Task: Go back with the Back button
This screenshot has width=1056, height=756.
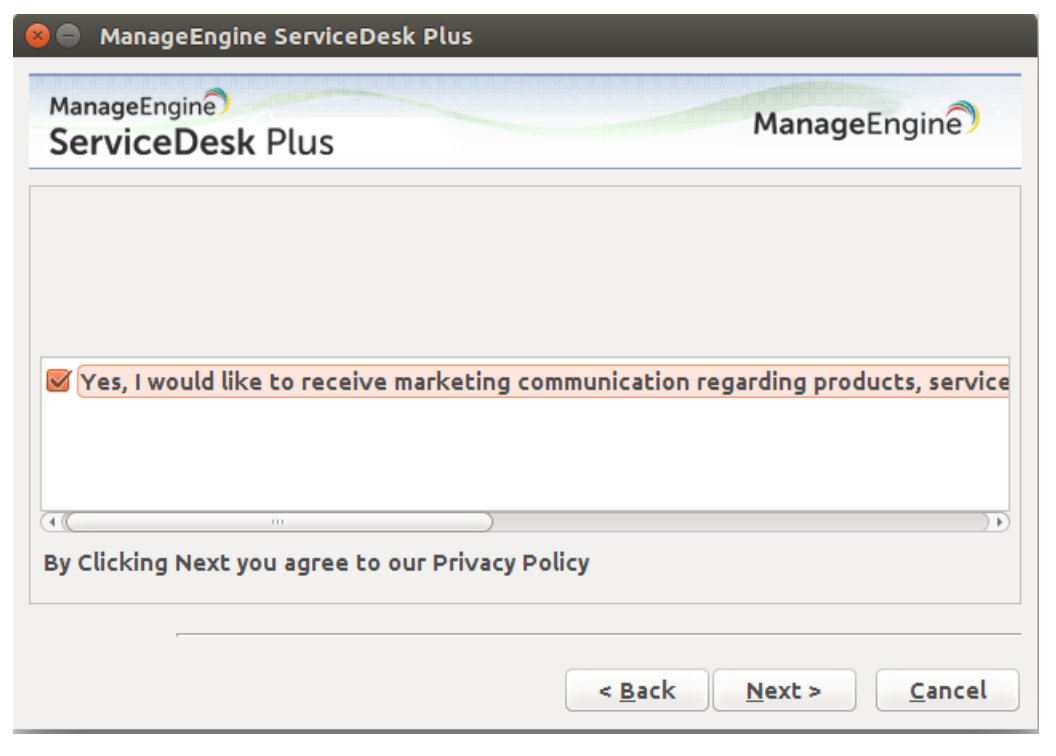Action: tap(637, 691)
